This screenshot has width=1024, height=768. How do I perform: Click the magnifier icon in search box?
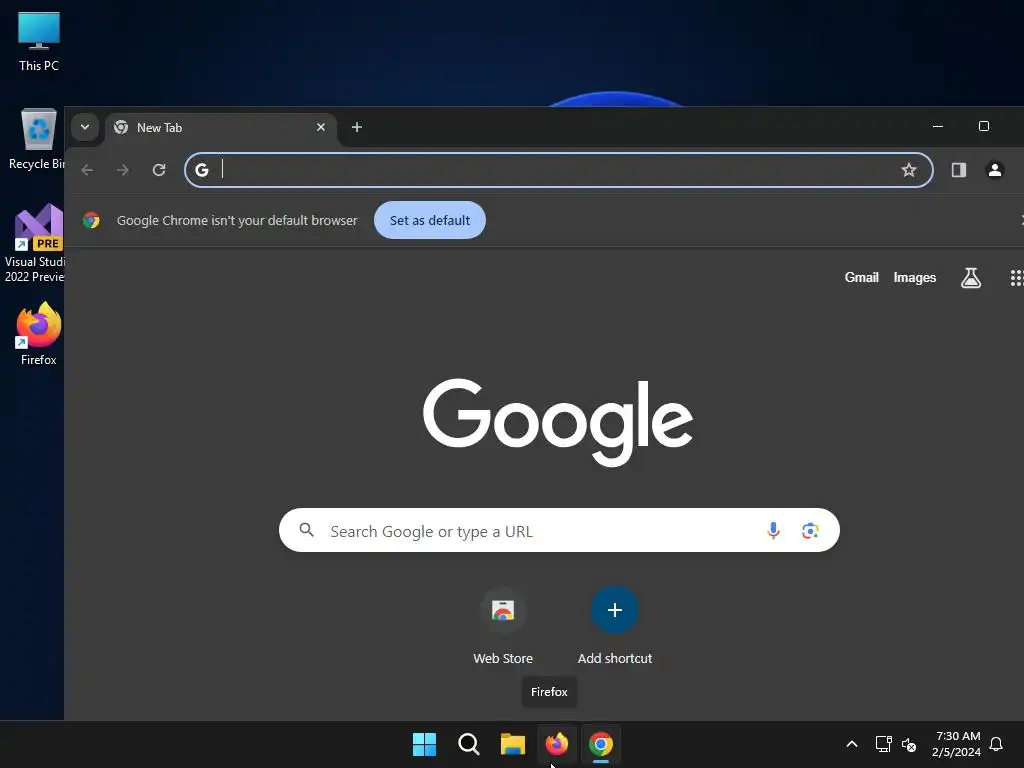click(x=306, y=530)
